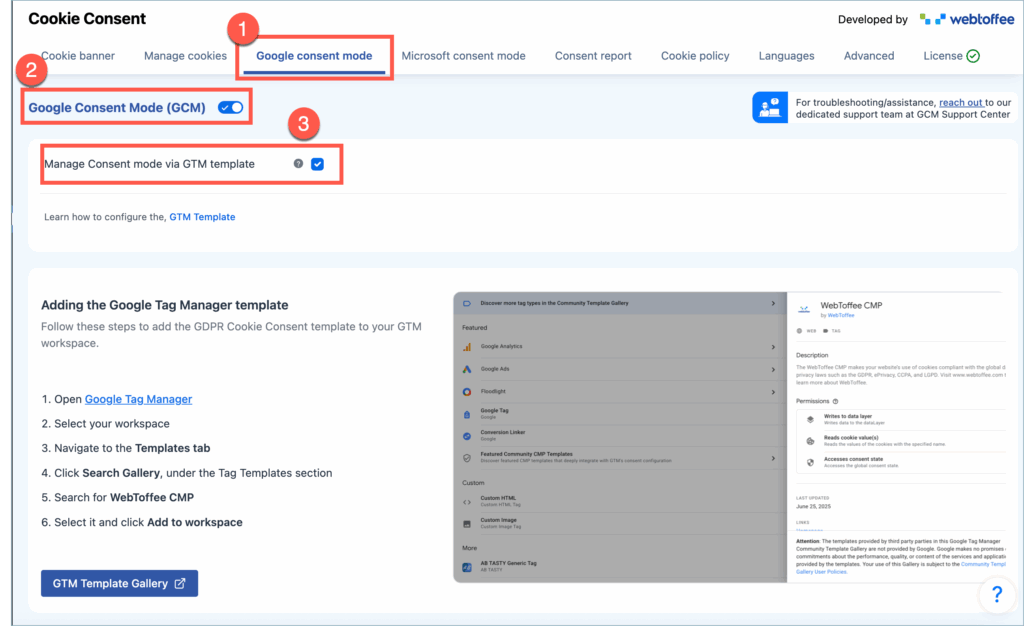Open Microsoft consent mode tab

pos(463,56)
